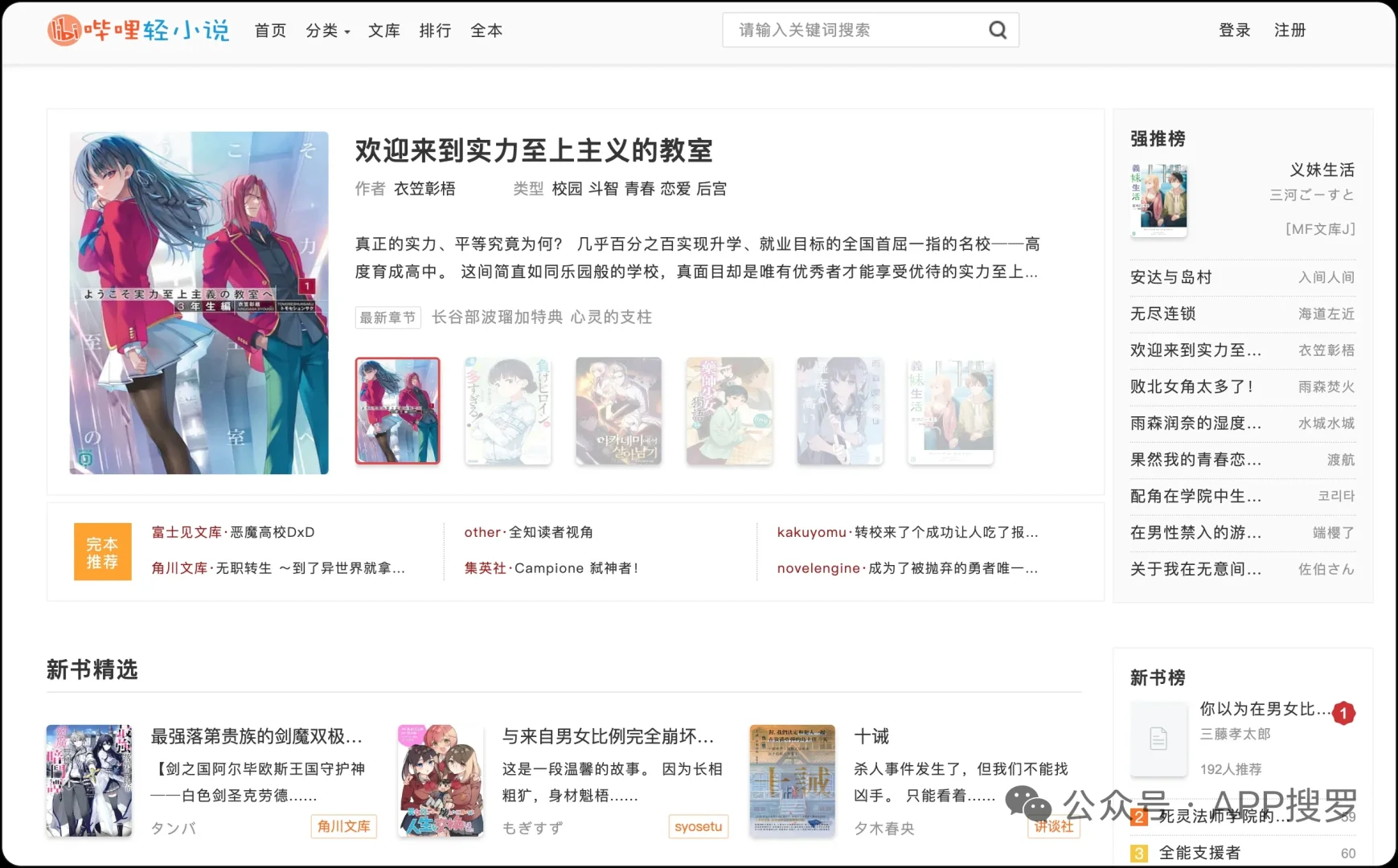Open the 首页 nav item
Screen dimensions: 1398x868
point(270,31)
